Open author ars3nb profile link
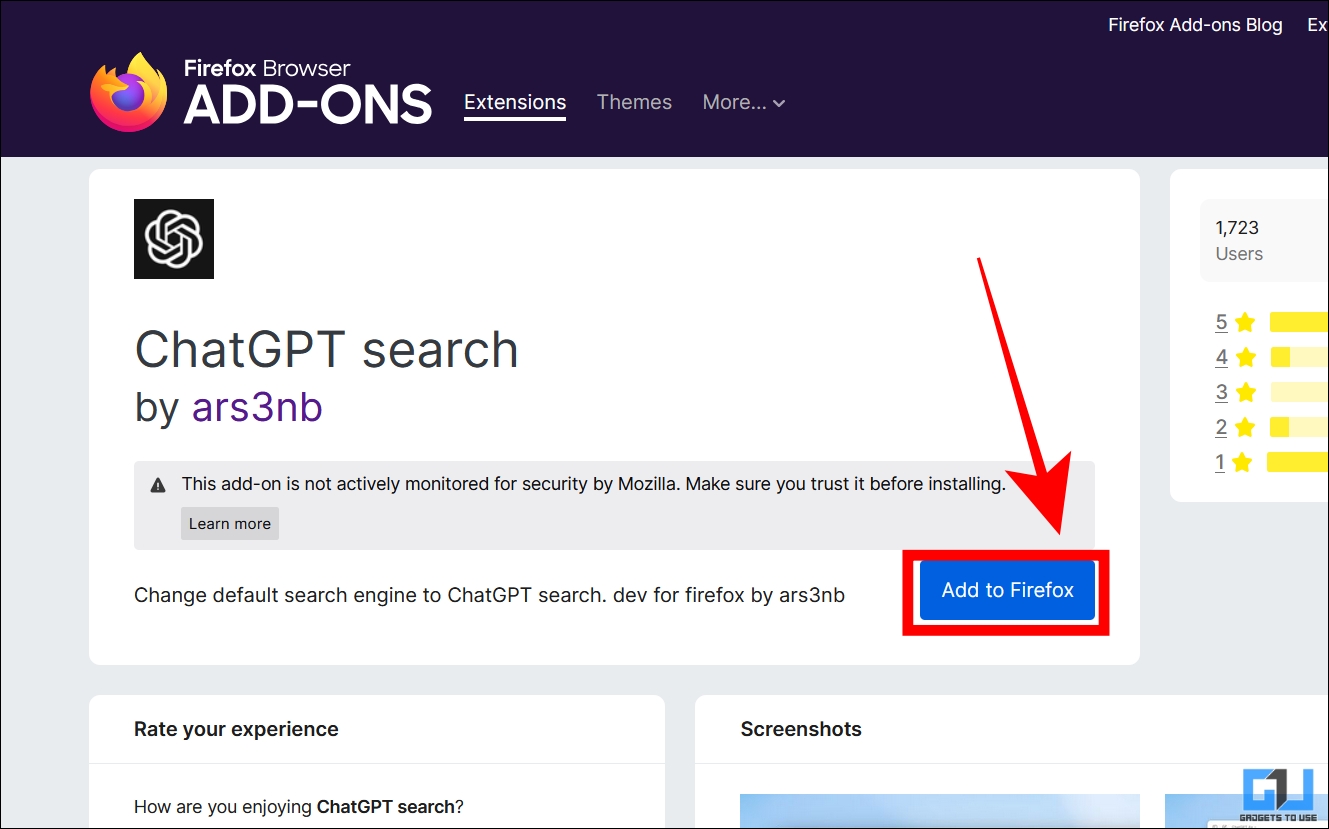 [x=257, y=407]
